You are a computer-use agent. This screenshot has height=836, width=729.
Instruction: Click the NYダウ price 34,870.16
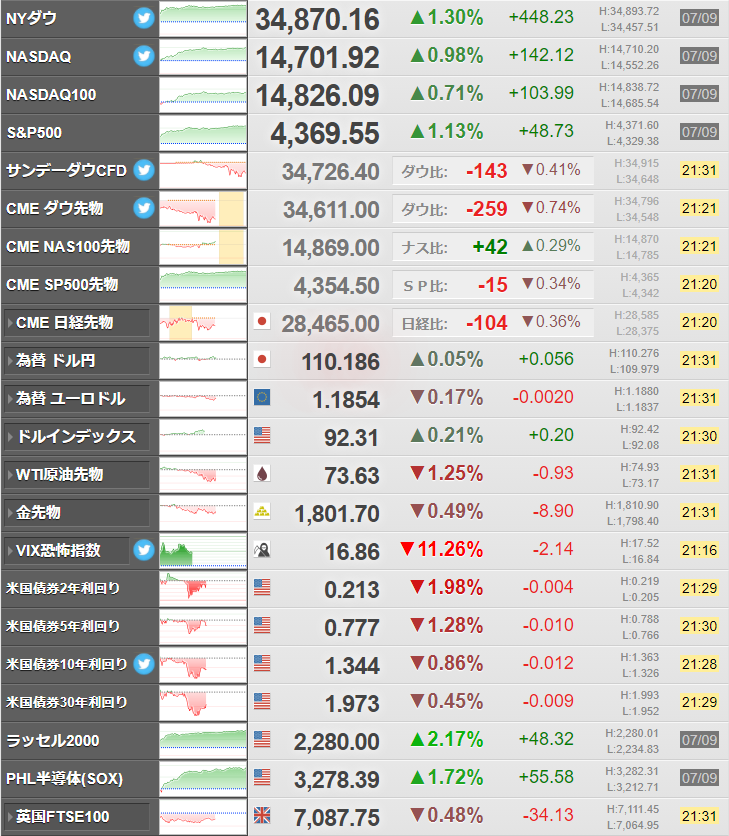click(317, 20)
